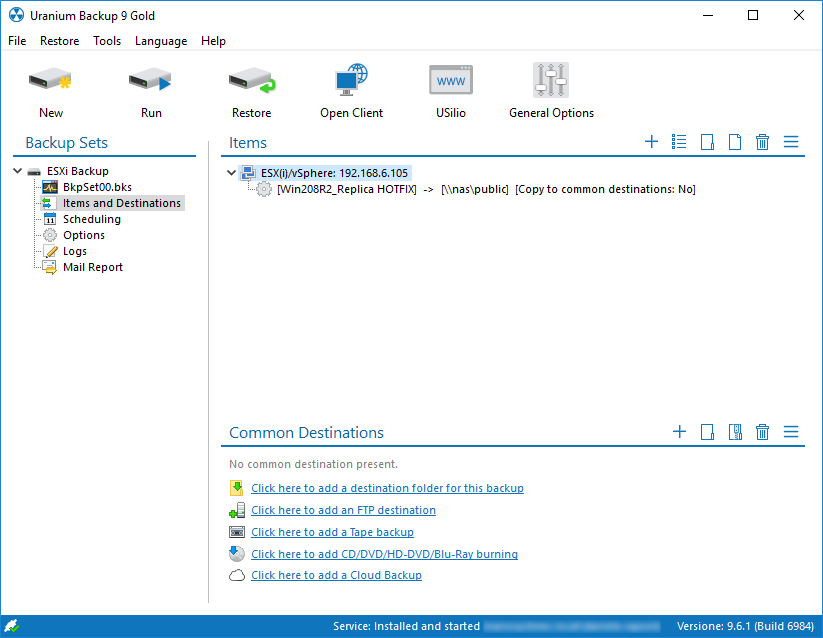Click the trash icon in Common Destinations header

coord(762,432)
